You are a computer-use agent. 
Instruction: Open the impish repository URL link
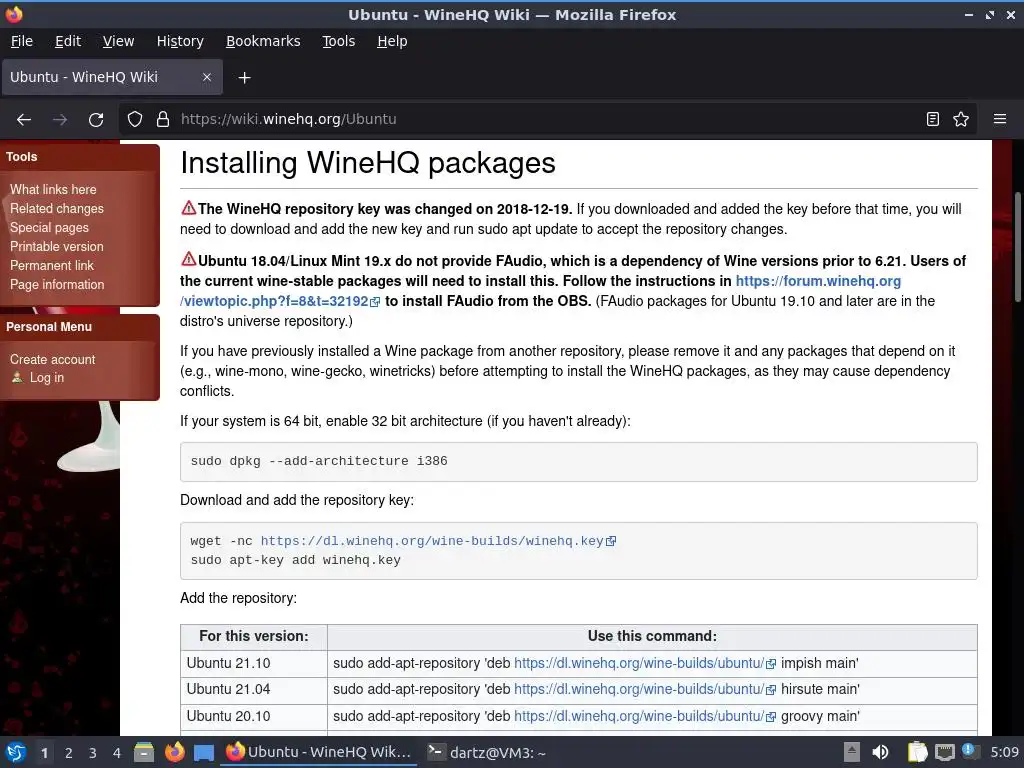639,663
